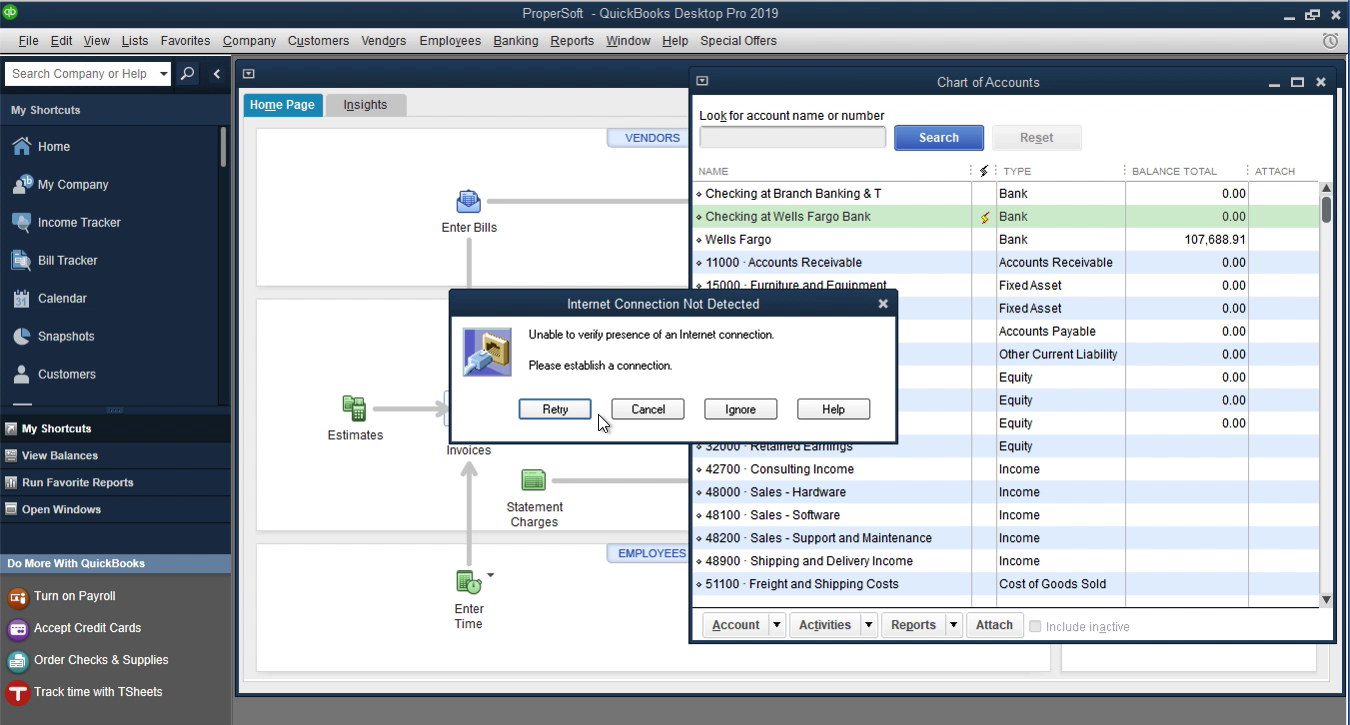The height and width of the screenshot is (725, 1350).
Task: Click Chart of Accounts scroll down arrow
Action: (x=1326, y=600)
